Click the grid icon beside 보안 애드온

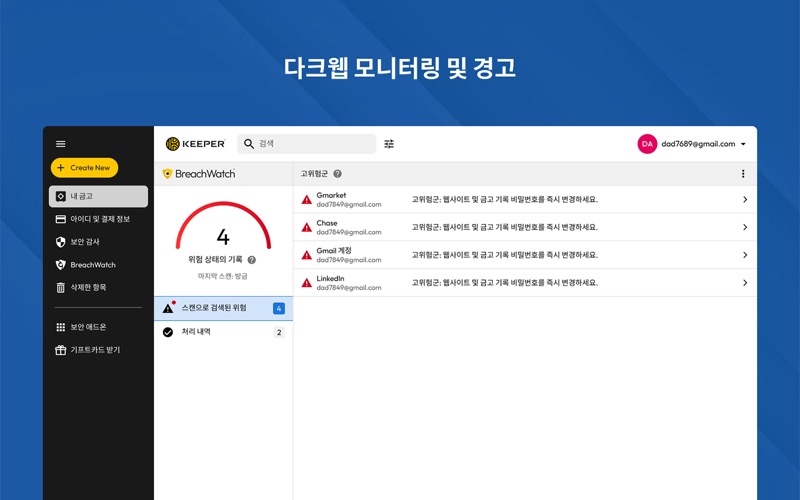coord(61,327)
